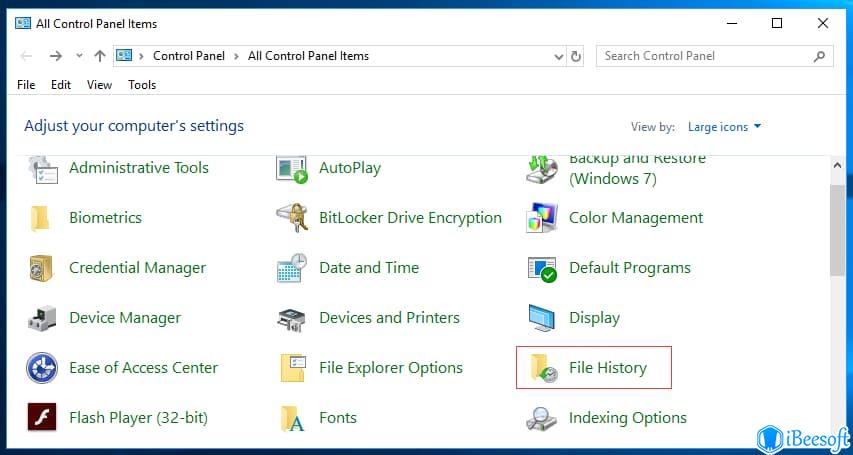Open the Fonts folder icon

pyautogui.click(x=293, y=418)
